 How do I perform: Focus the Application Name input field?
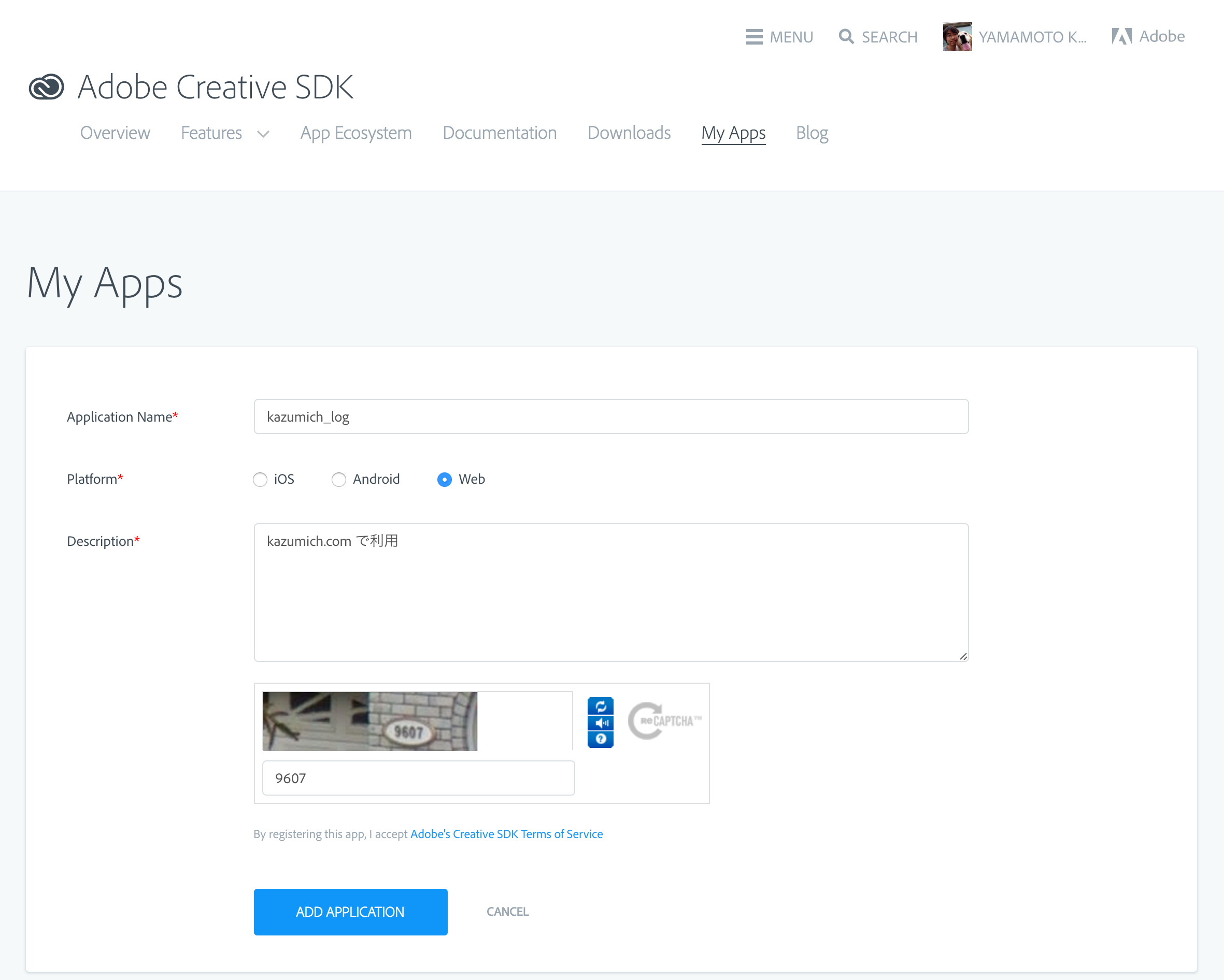tap(611, 416)
